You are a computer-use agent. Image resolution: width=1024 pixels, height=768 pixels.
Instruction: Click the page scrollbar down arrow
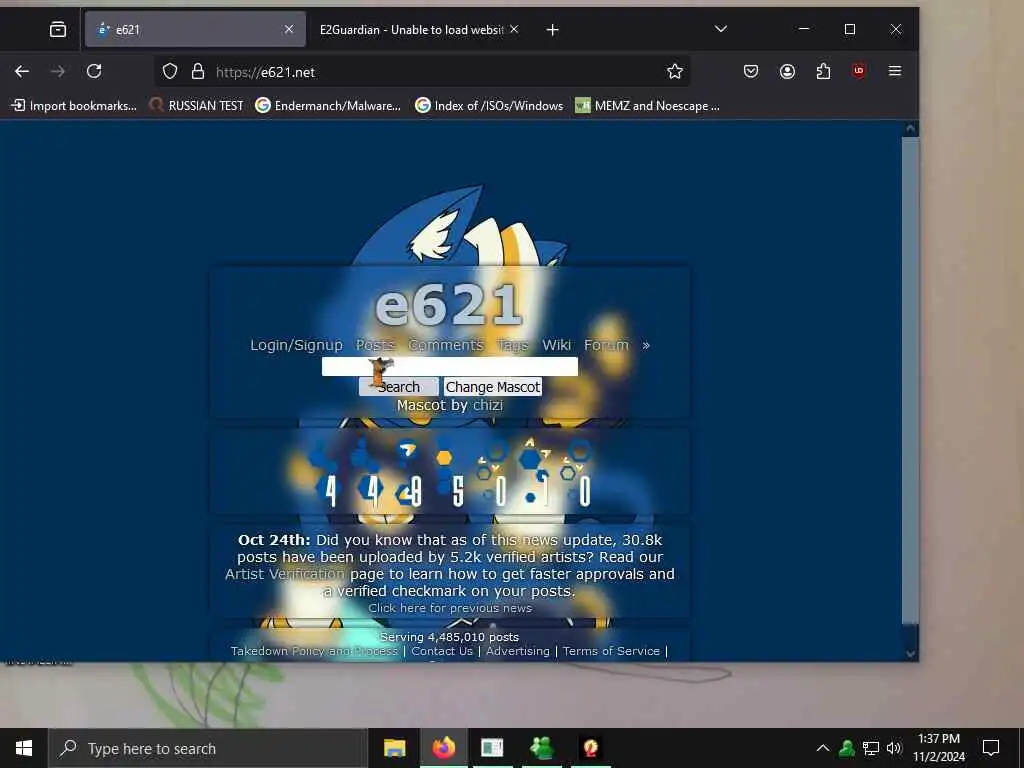pos(910,653)
